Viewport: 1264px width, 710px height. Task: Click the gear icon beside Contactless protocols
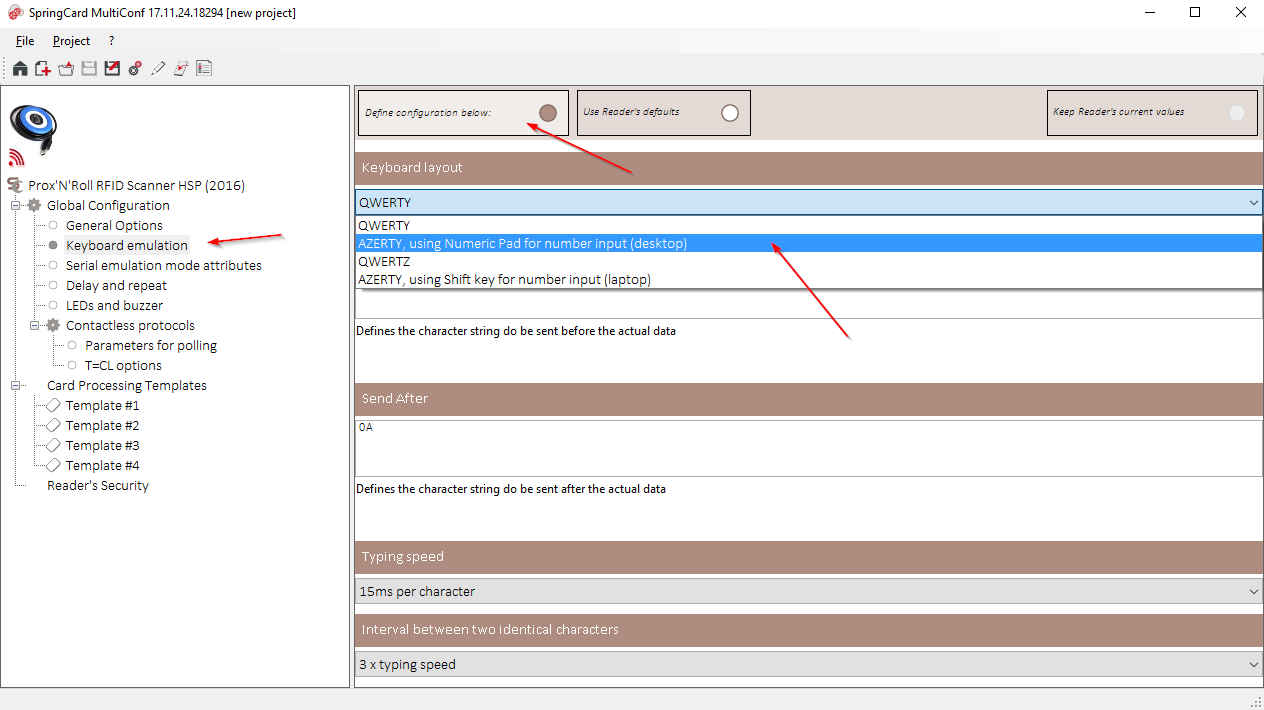pos(54,325)
